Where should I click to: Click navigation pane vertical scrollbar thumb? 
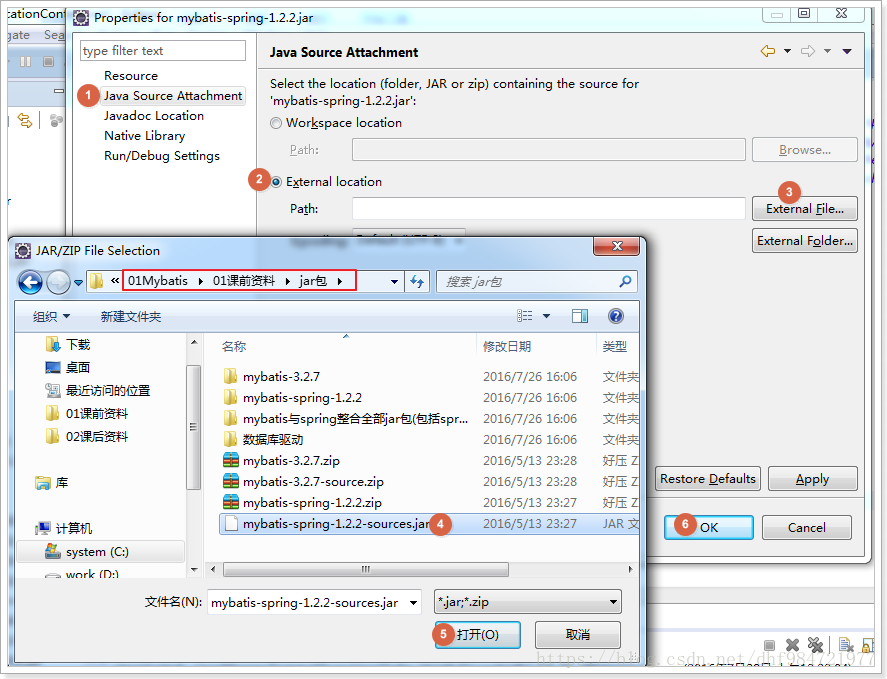click(193, 427)
